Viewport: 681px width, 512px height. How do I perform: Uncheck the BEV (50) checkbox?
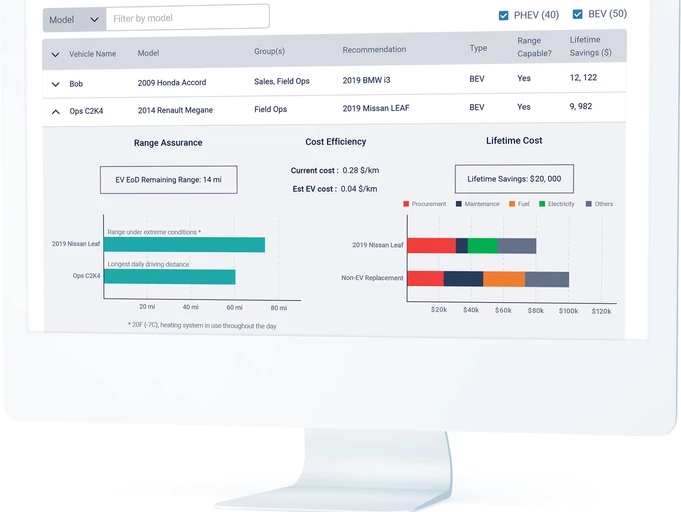(x=577, y=14)
